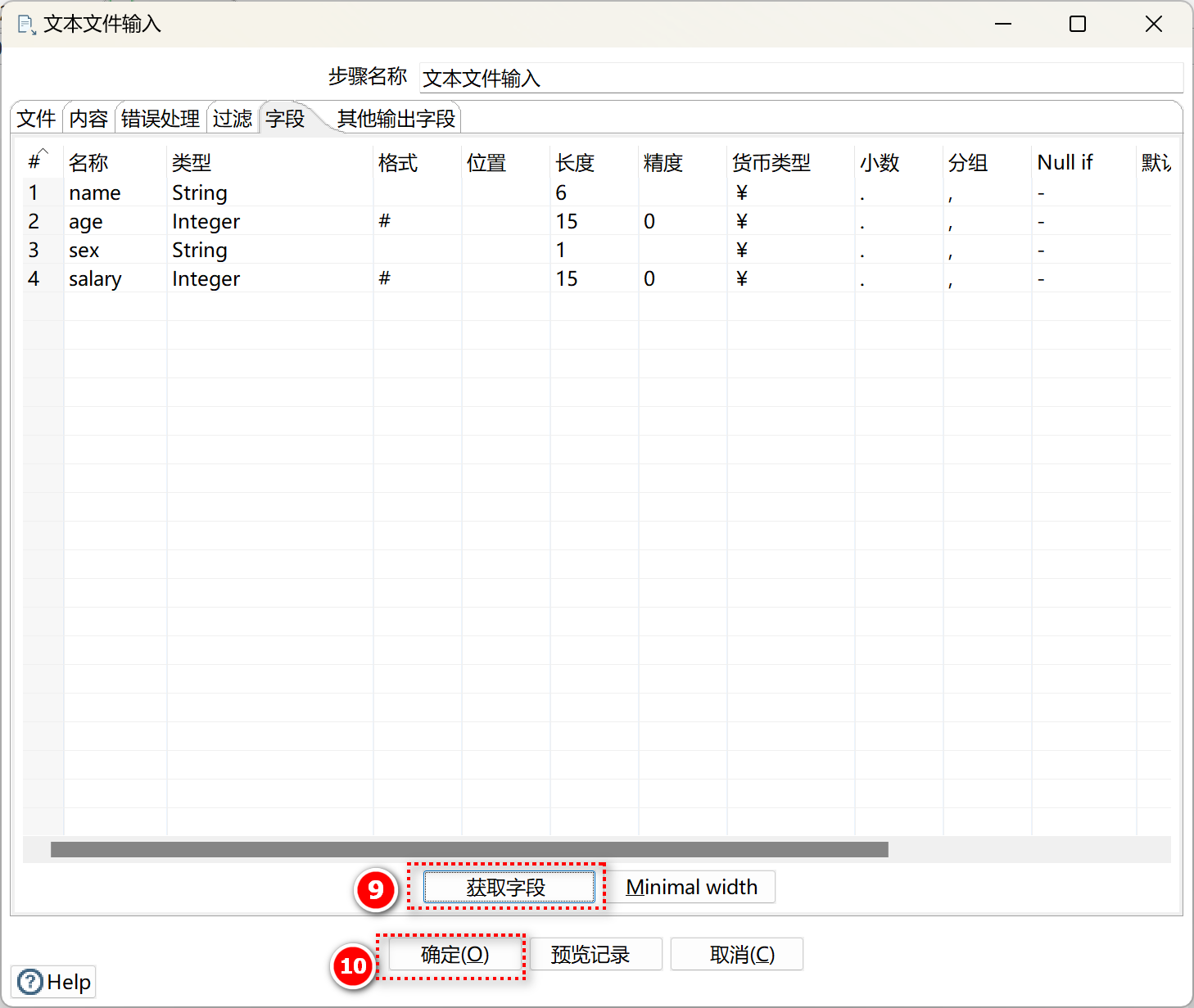Image resolution: width=1194 pixels, height=1008 pixels.
Task: Click the 精度 column header
Action: [x=683, y=162]
